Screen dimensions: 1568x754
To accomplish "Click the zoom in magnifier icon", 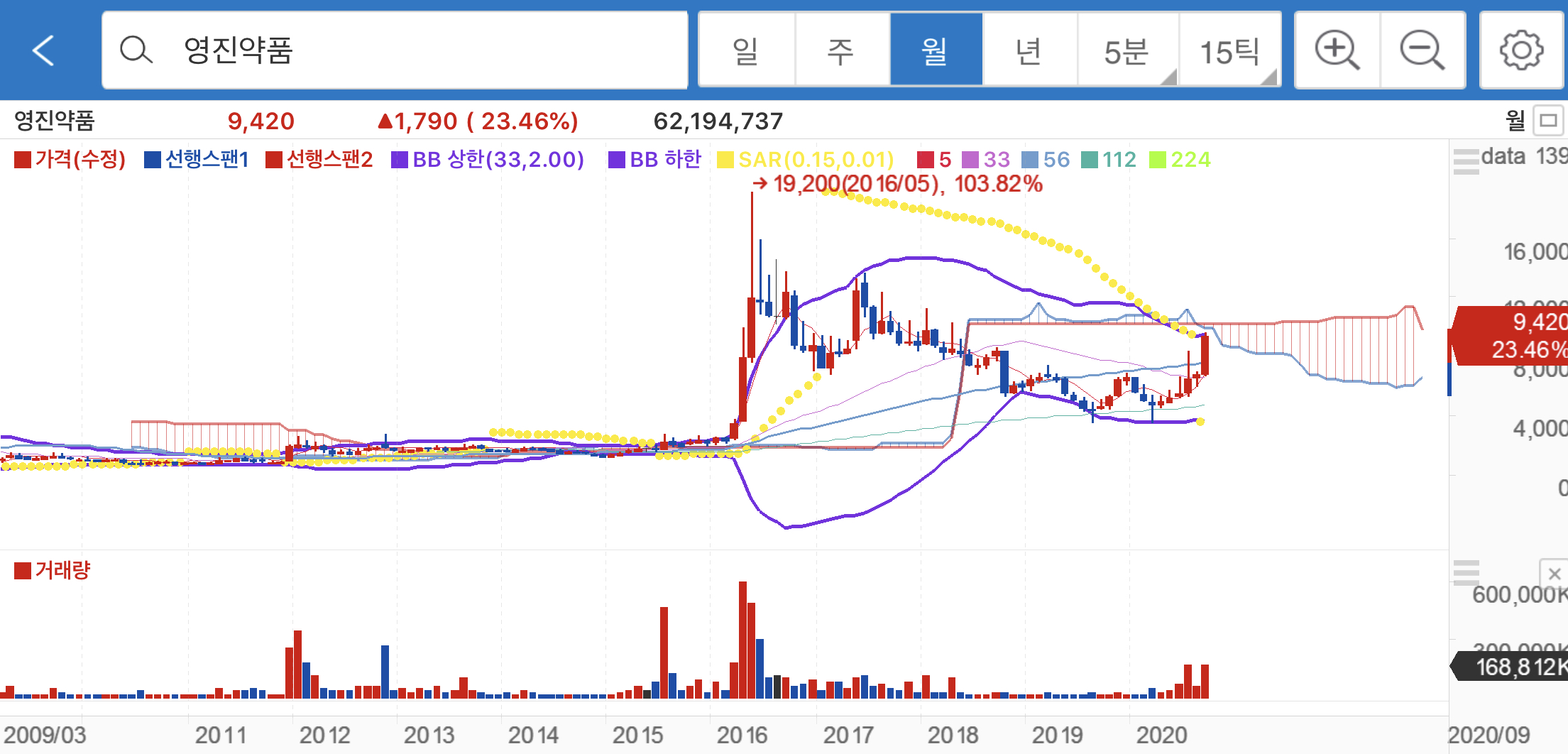I will tap(1337, 50).
